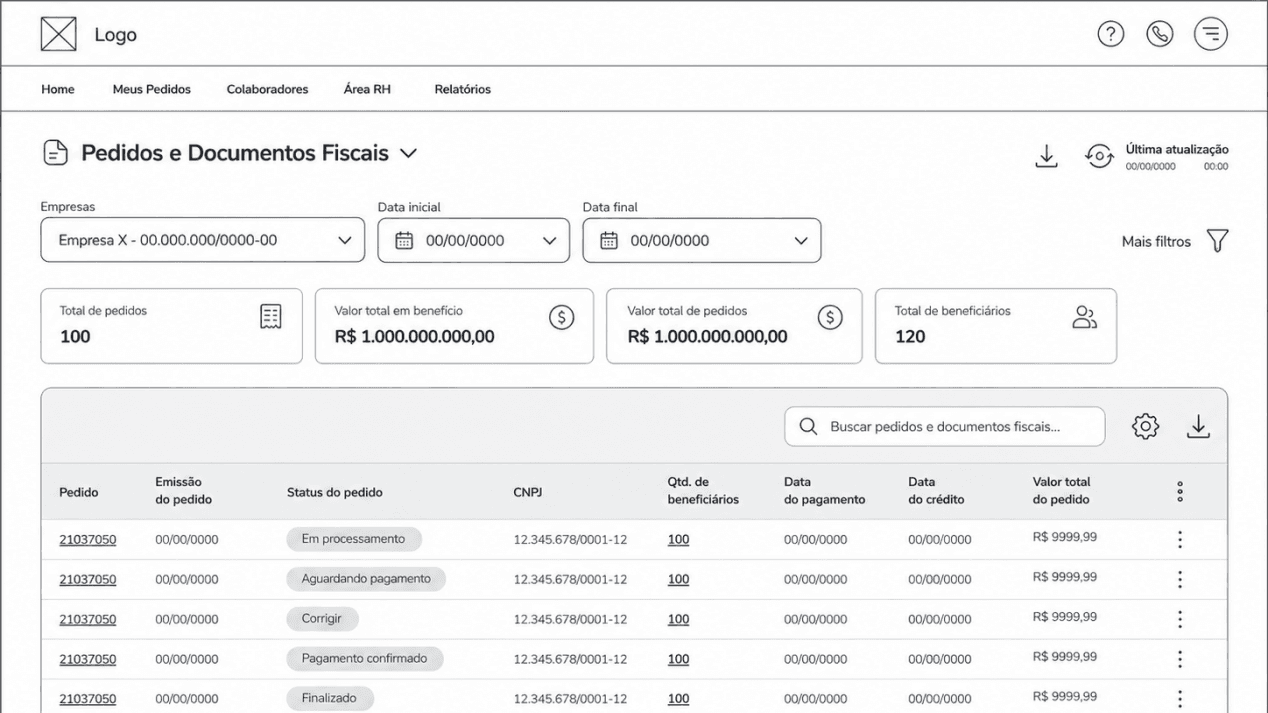Click dollar icon in Valor total em benefício
The image size is (1268, 713).
click(x=561, y=317)
